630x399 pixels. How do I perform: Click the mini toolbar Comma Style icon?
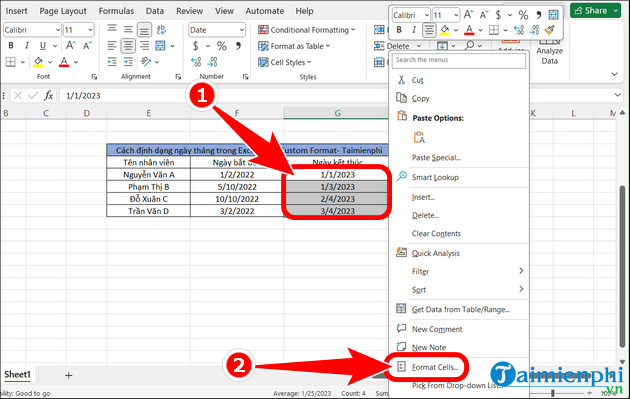point(538,15)
